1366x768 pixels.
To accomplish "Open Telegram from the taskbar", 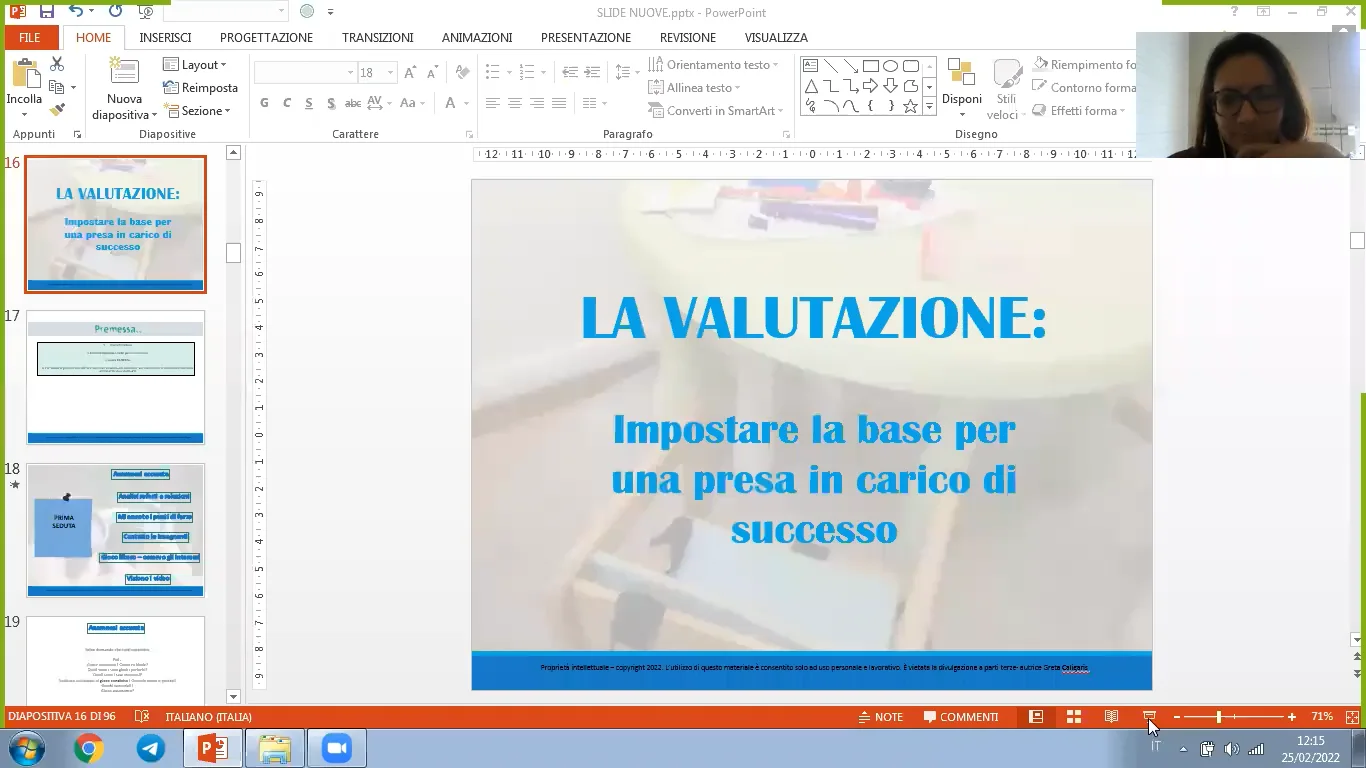I will tap(151, 748).
